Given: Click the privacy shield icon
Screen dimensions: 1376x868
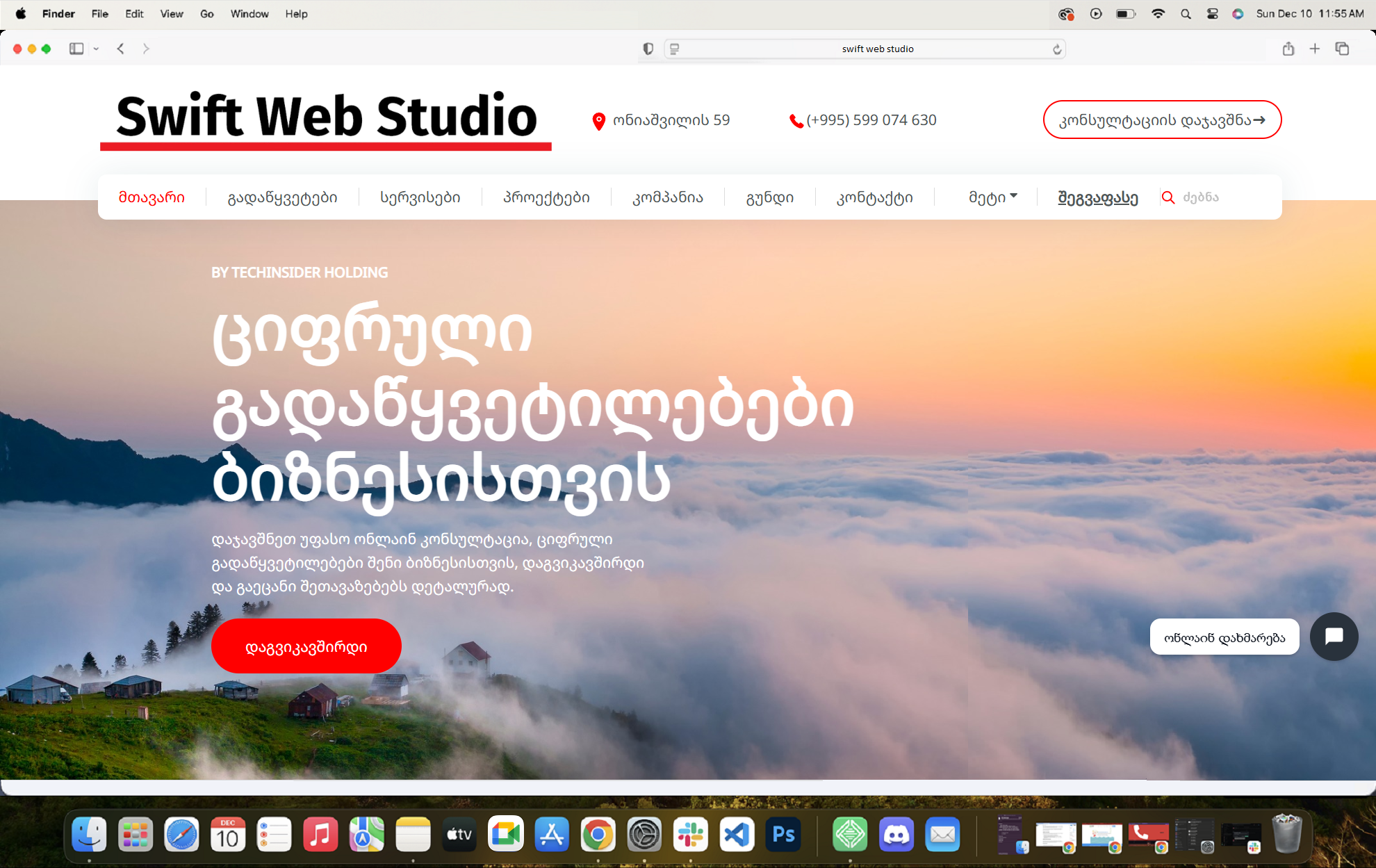Looking at the screenshot, I should (x=648, y=49).
